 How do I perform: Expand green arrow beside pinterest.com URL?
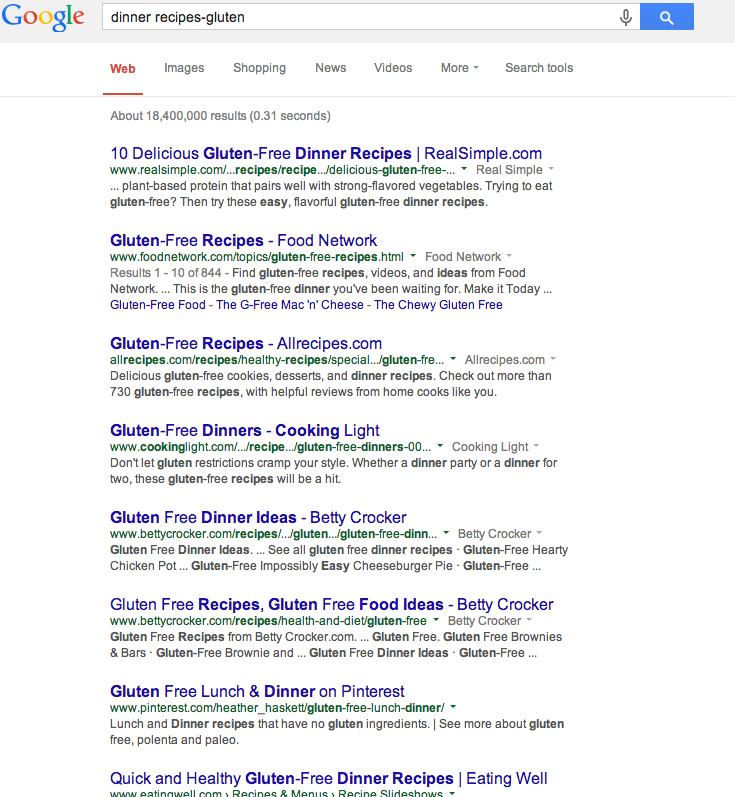(x=453, y=707)
